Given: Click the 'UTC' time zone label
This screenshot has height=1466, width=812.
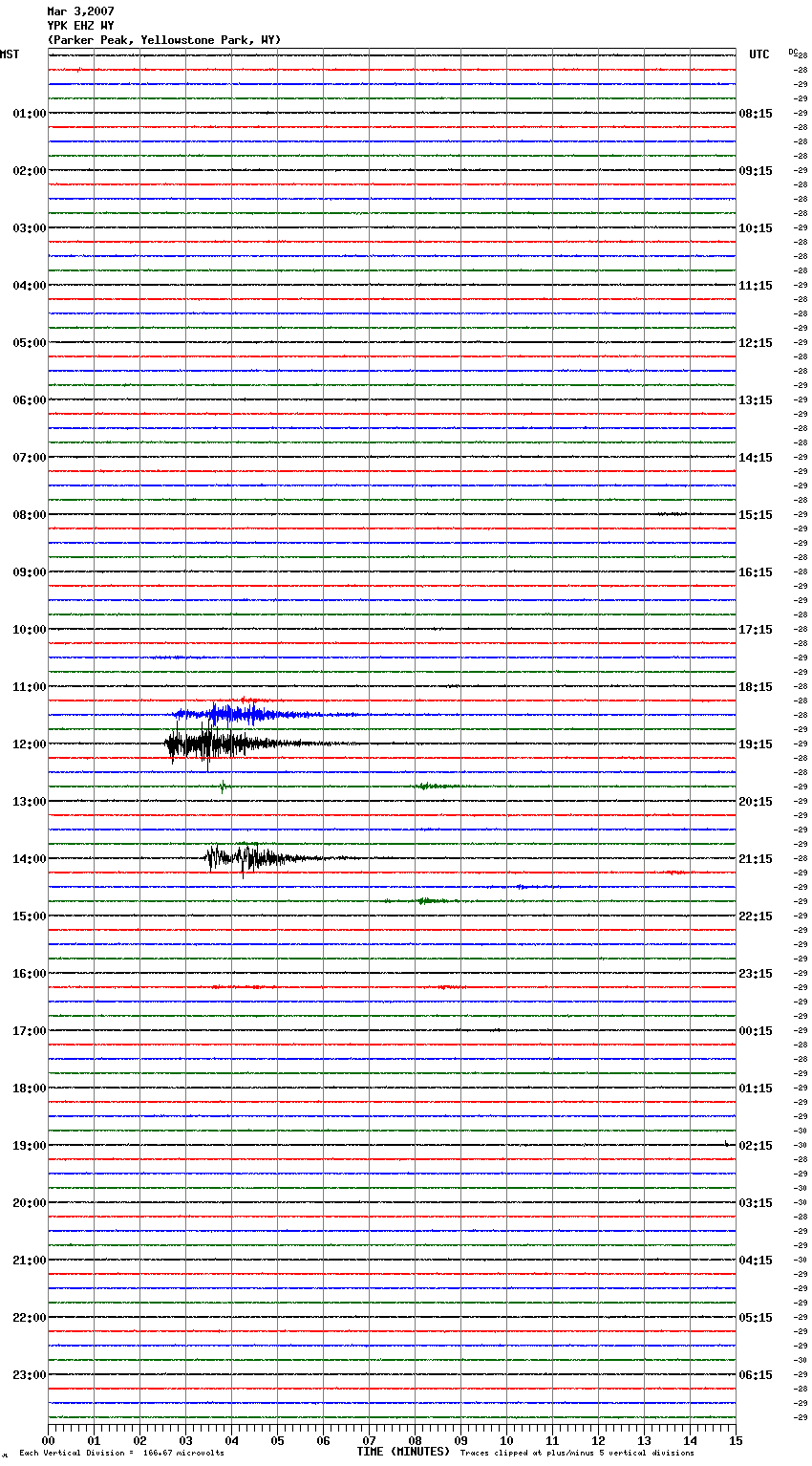Looking at the screenshot, I should click(759, 54).
